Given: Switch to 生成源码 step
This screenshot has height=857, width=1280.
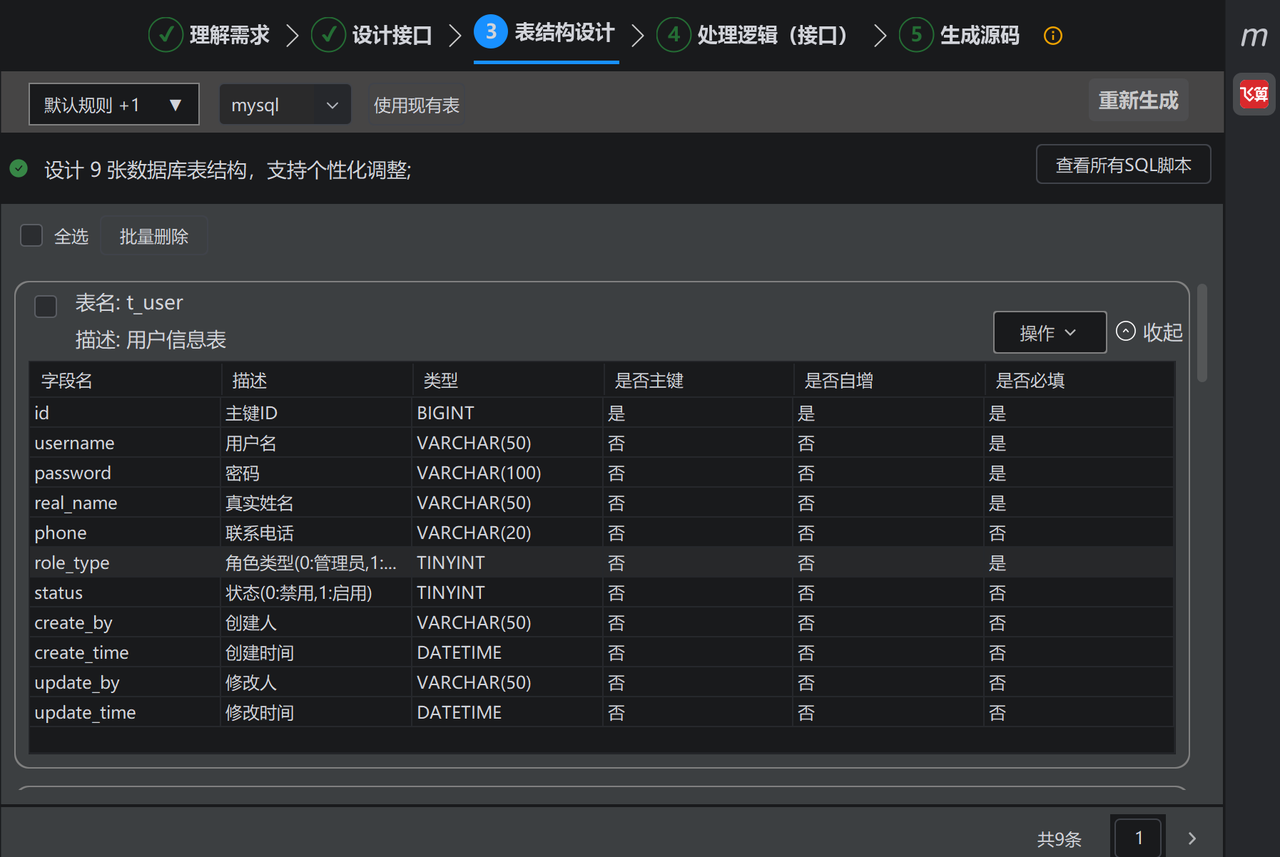Looking at the screenshot, I should coord(980,36).
